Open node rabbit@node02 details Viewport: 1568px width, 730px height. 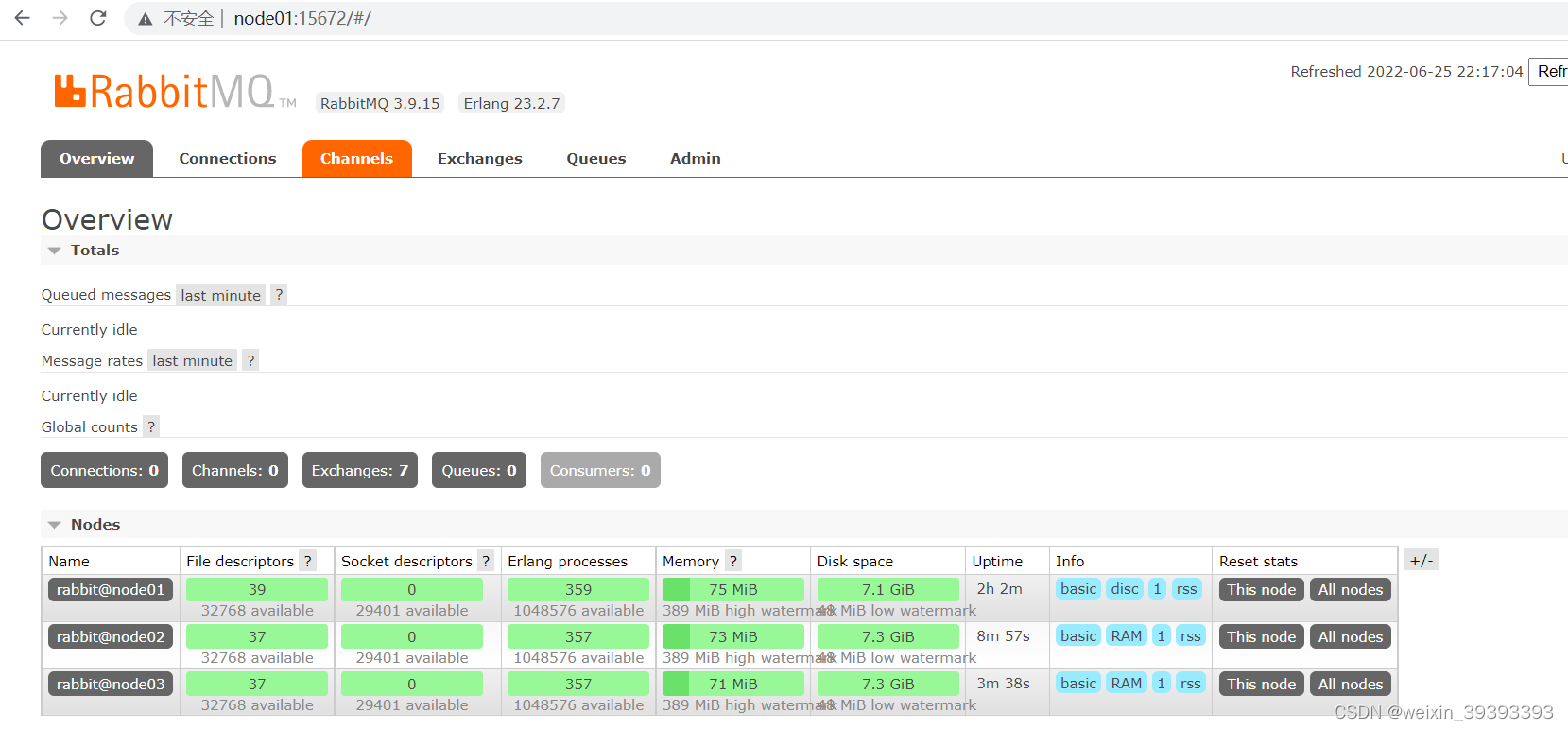pyautogui.click(x=111, y=637)
